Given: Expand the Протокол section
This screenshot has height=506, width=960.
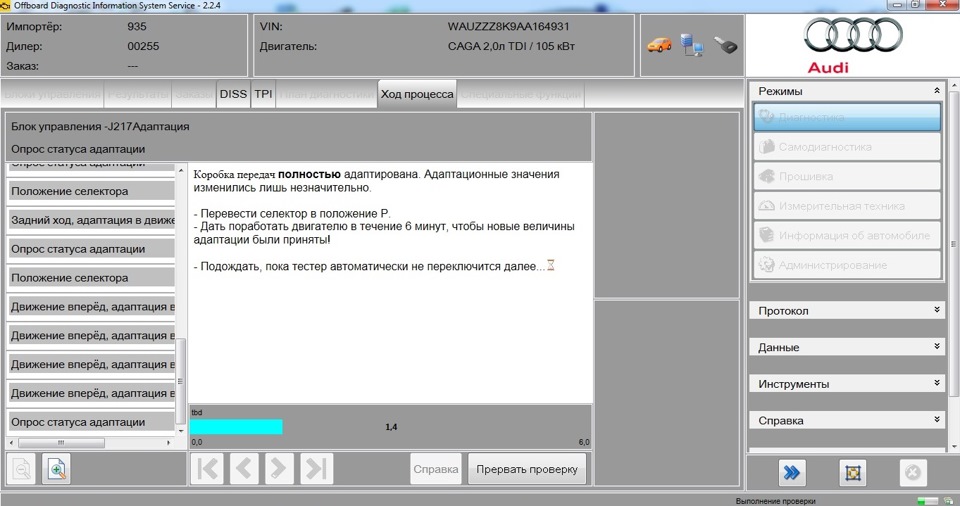Looking at the screenshot, I should [847, 311].
